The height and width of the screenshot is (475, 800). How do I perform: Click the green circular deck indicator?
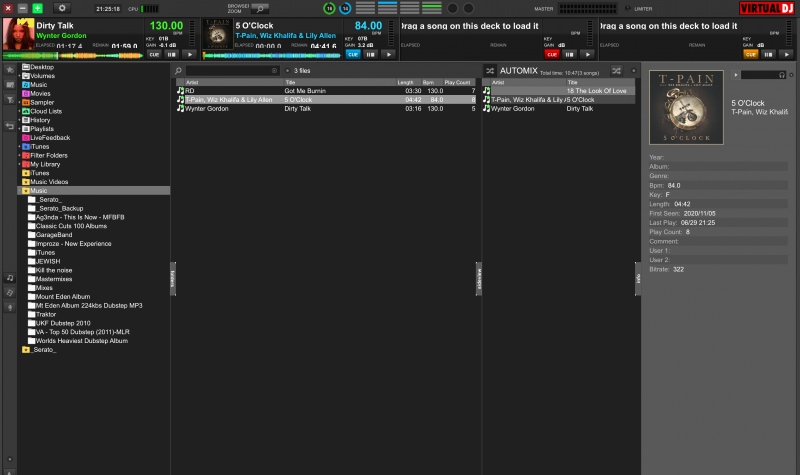[329, 8]
